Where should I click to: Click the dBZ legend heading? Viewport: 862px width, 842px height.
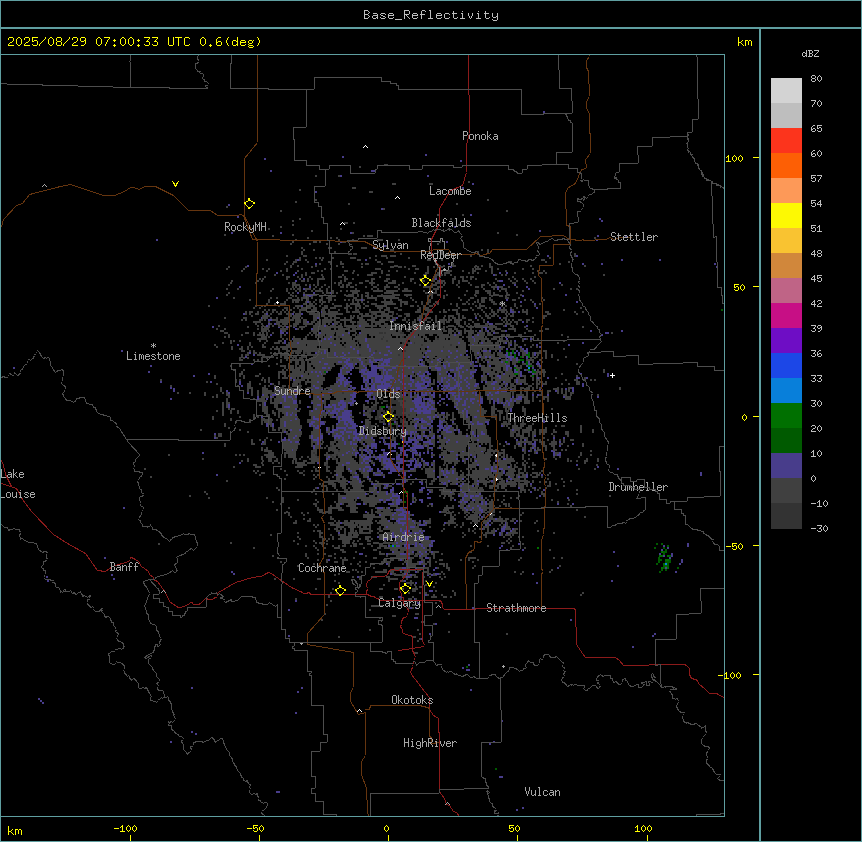click(810, 53)
